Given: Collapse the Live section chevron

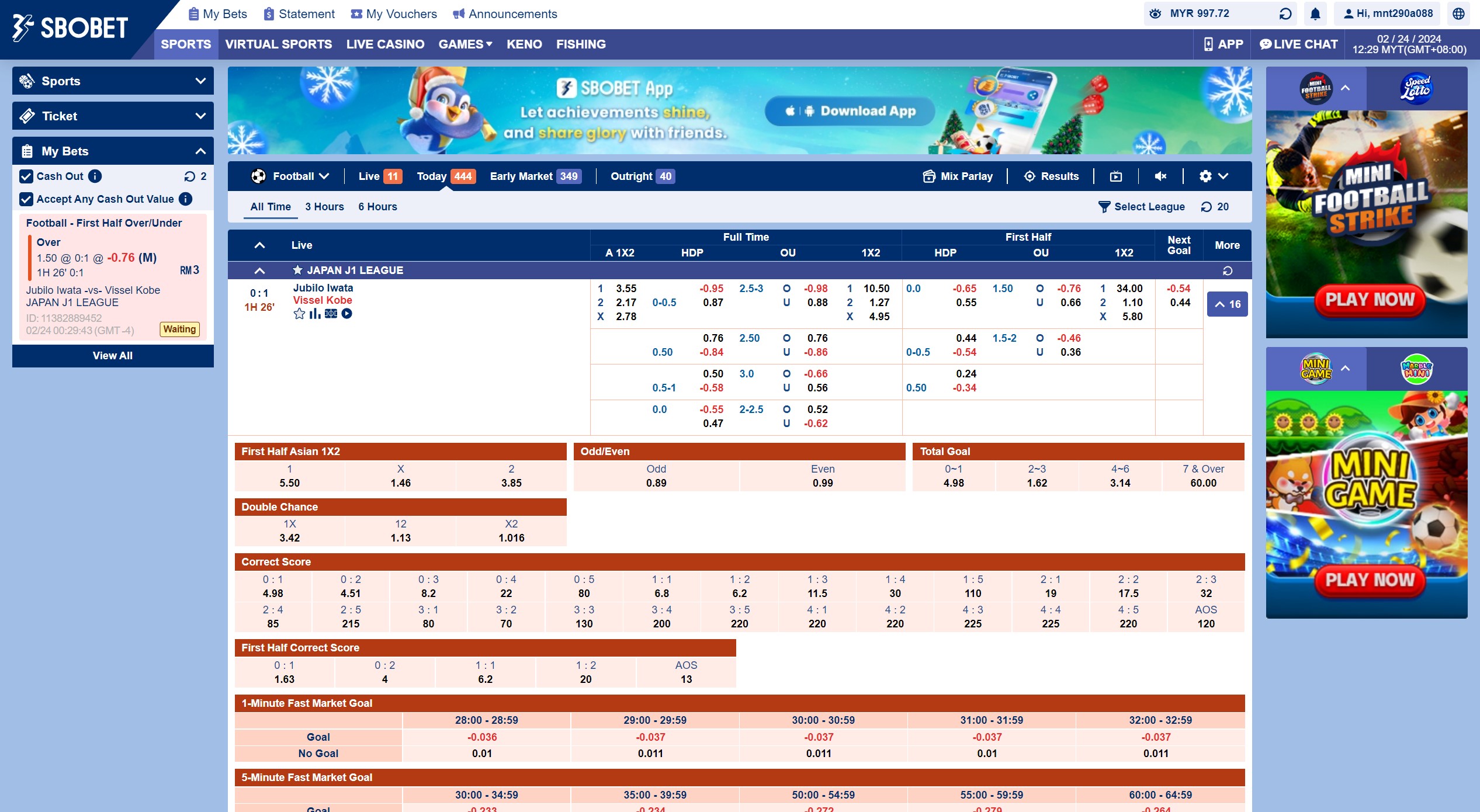Looking at the screenshot, I should [260, 245].
